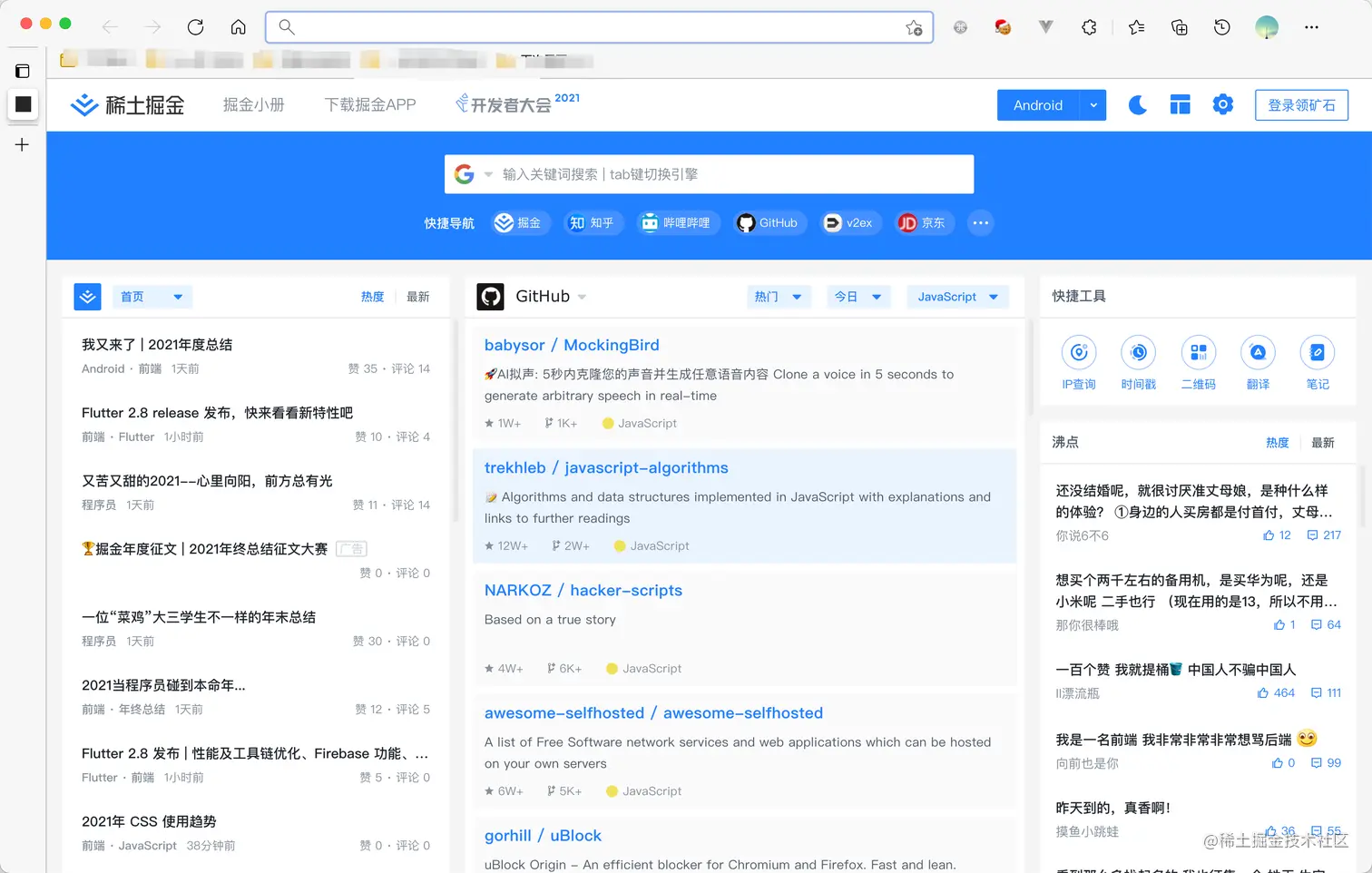Open the browser more options menu
This screenshot has height=873, width=1372.
(x=1311, y=27)
